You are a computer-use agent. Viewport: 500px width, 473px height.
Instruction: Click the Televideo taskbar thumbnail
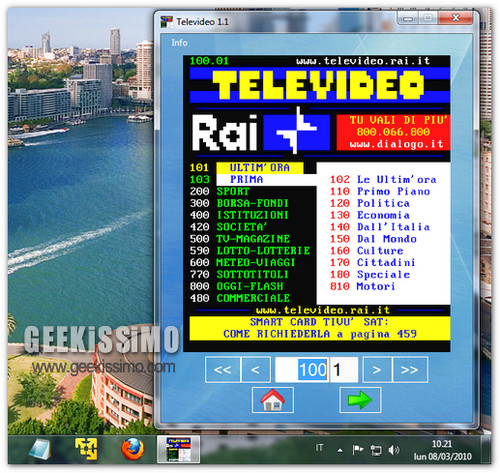coord(178,449)
